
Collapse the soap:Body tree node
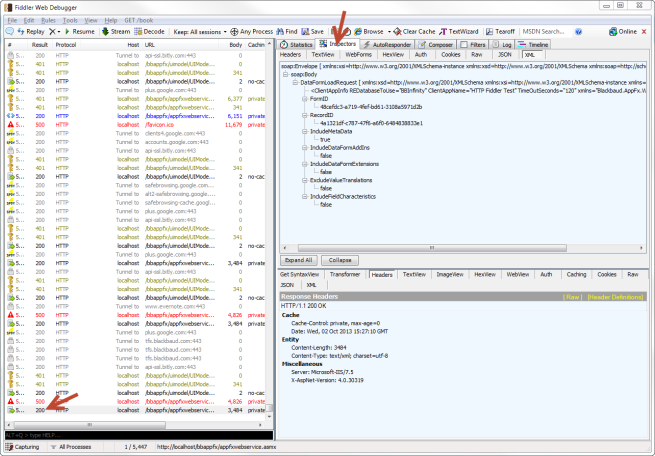[x=285, y=75]
